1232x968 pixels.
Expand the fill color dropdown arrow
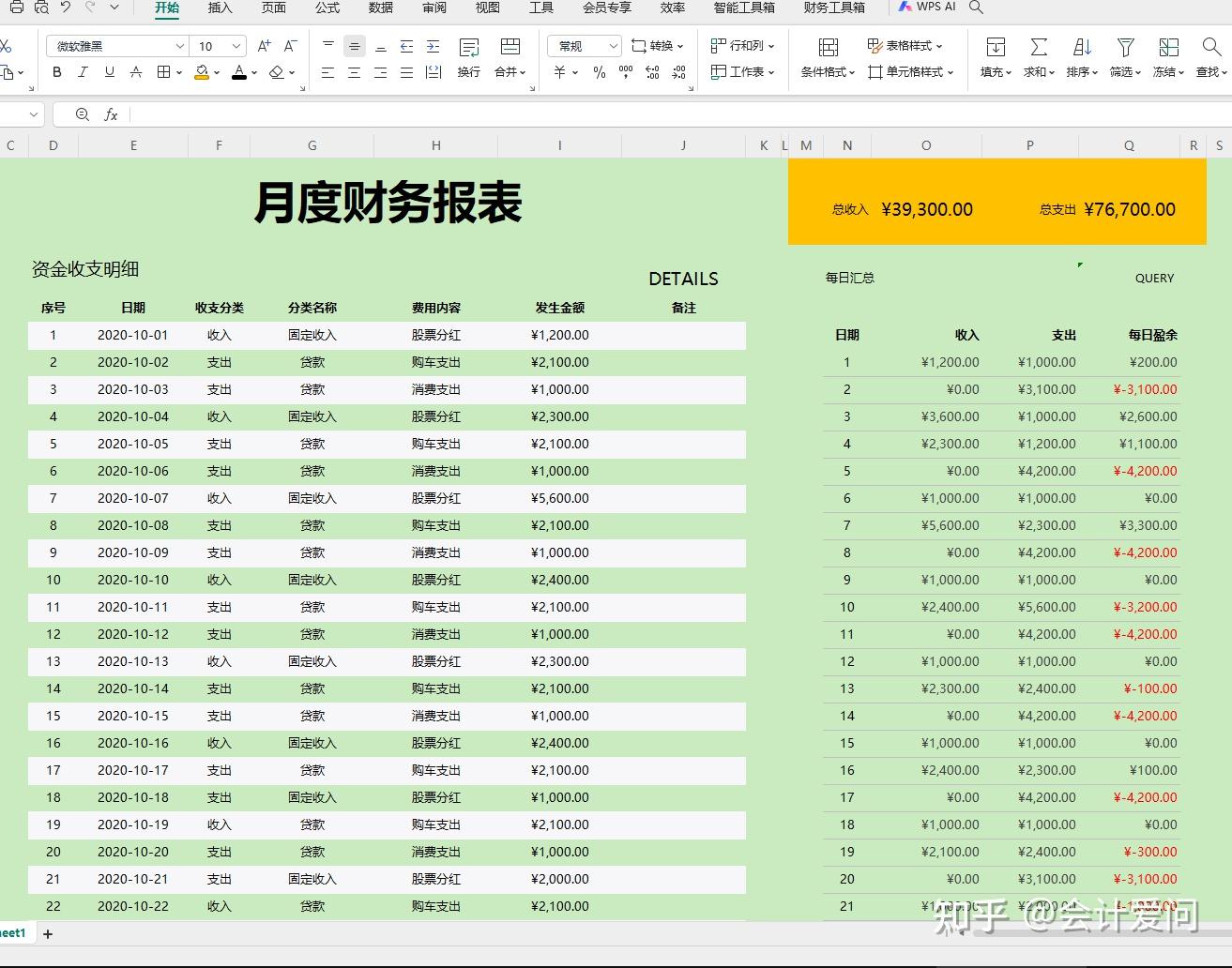(217, 72)
